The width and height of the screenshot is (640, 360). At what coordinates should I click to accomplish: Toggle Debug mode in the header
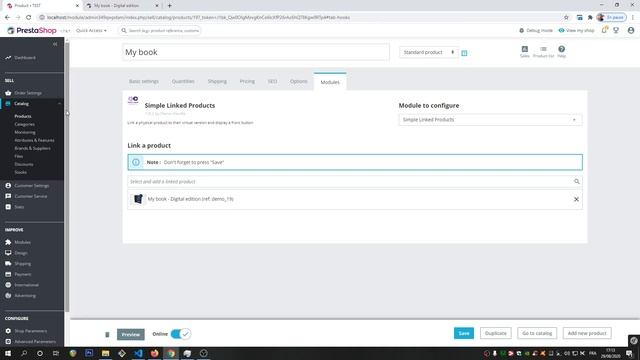tap(536, 31)
